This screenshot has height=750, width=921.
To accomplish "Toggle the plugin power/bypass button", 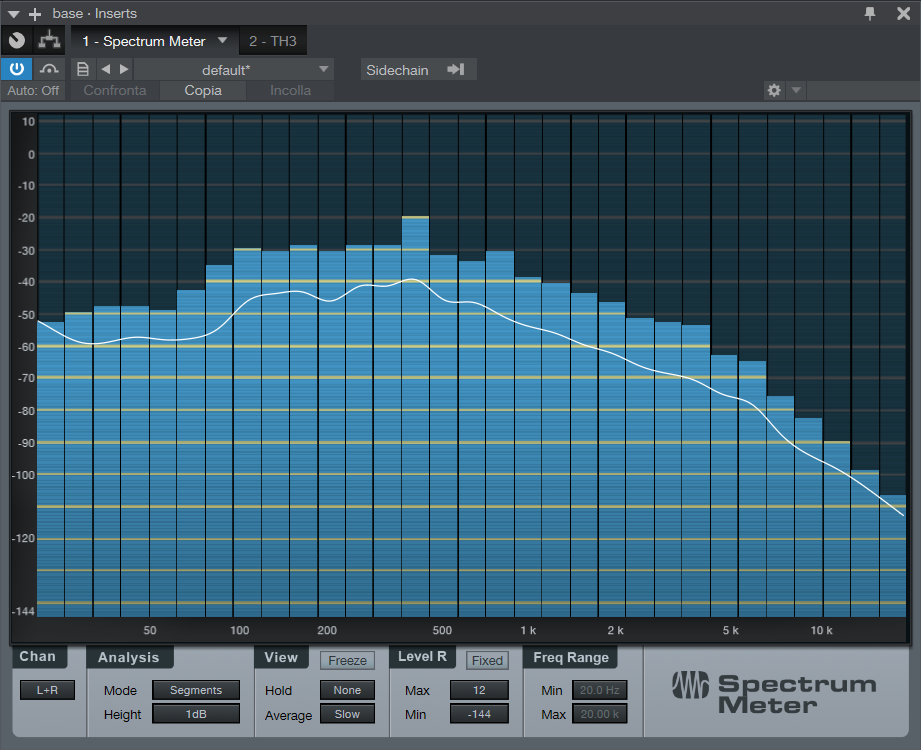I will (x=17, y=69).
